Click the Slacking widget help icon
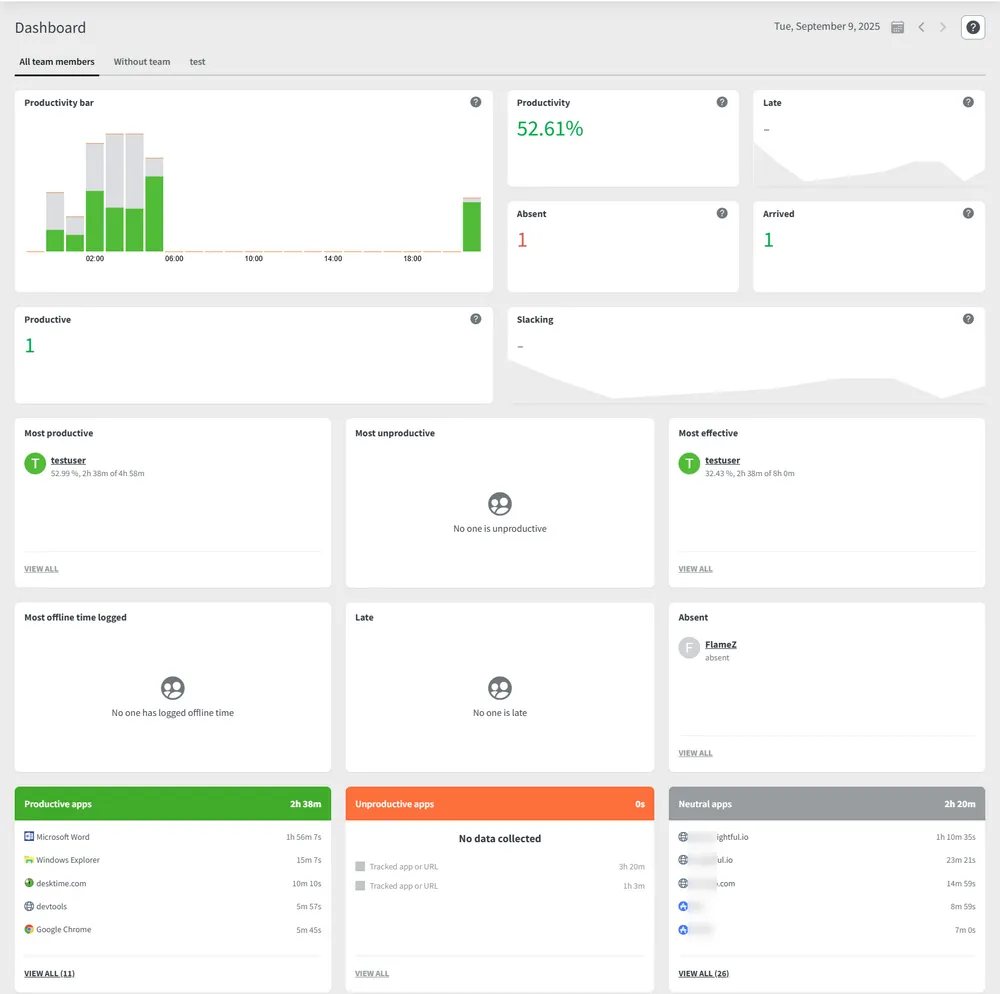This screenshot has height=994, width=1000. 967,319
